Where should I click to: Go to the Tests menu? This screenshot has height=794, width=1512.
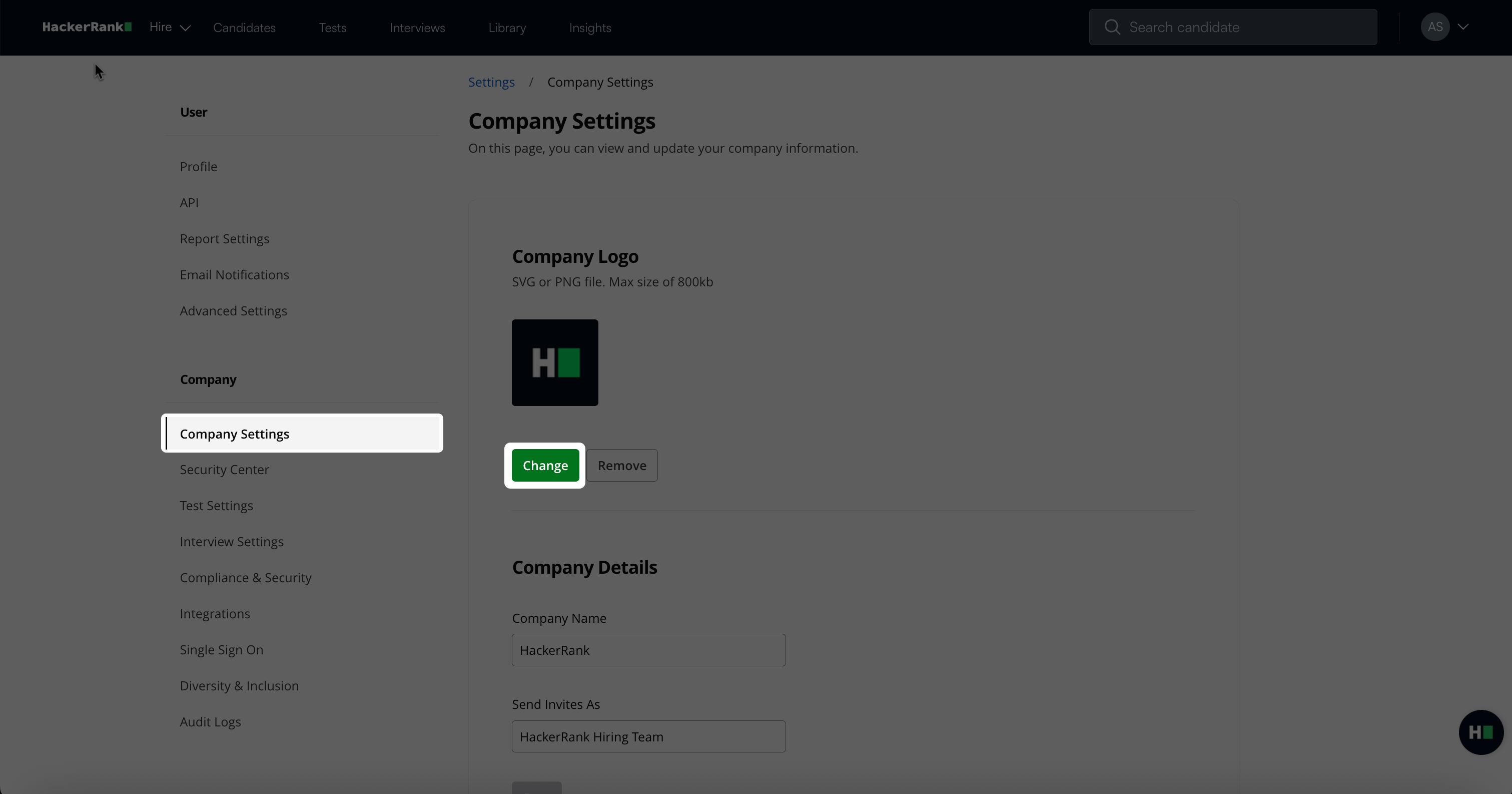[332, 28]
